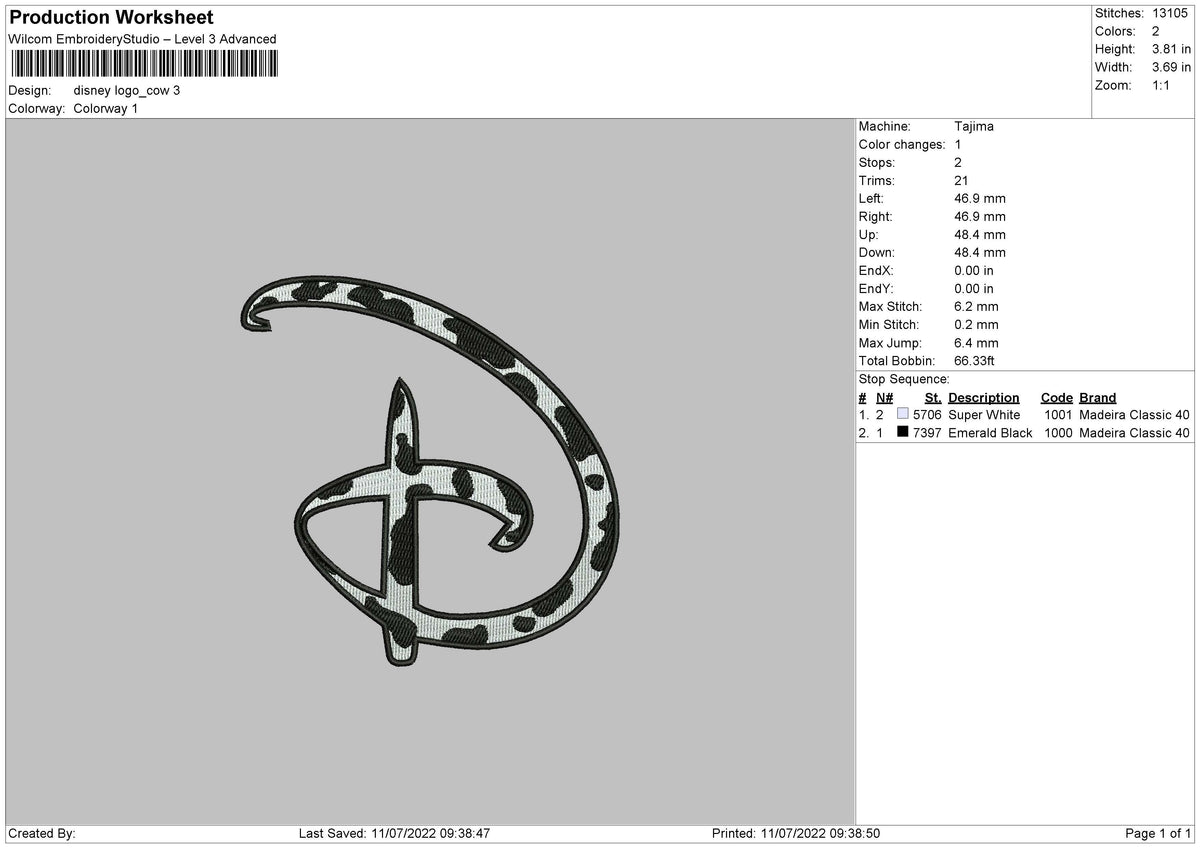1200x848 pixels.
Task: Select thread code 1001
Action: (1058, 415)
